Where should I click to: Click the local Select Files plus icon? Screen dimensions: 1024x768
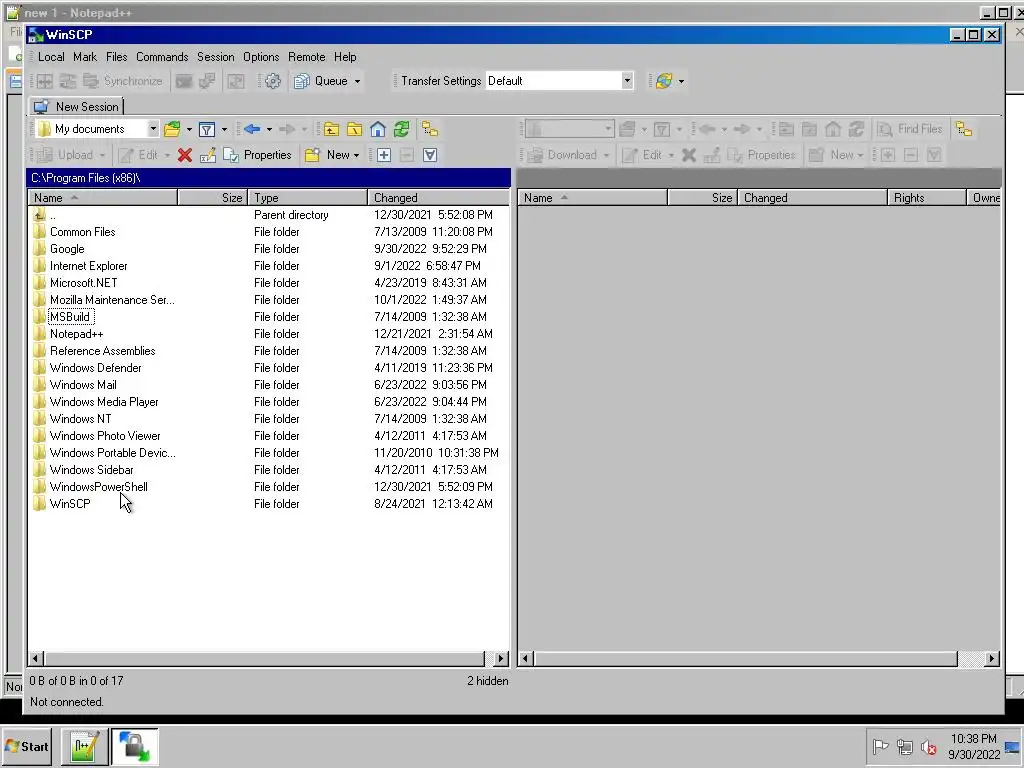[x=384, y=155]
